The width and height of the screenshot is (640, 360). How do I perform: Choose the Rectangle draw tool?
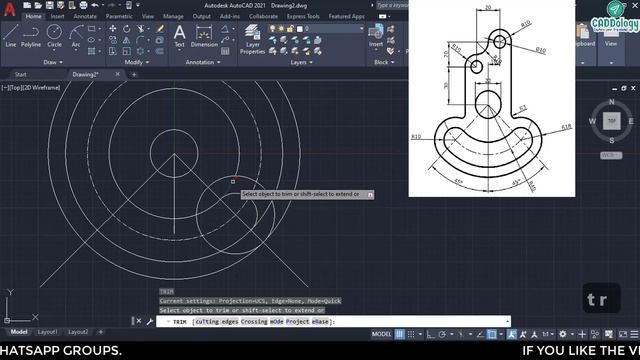(x=91, y=29)
